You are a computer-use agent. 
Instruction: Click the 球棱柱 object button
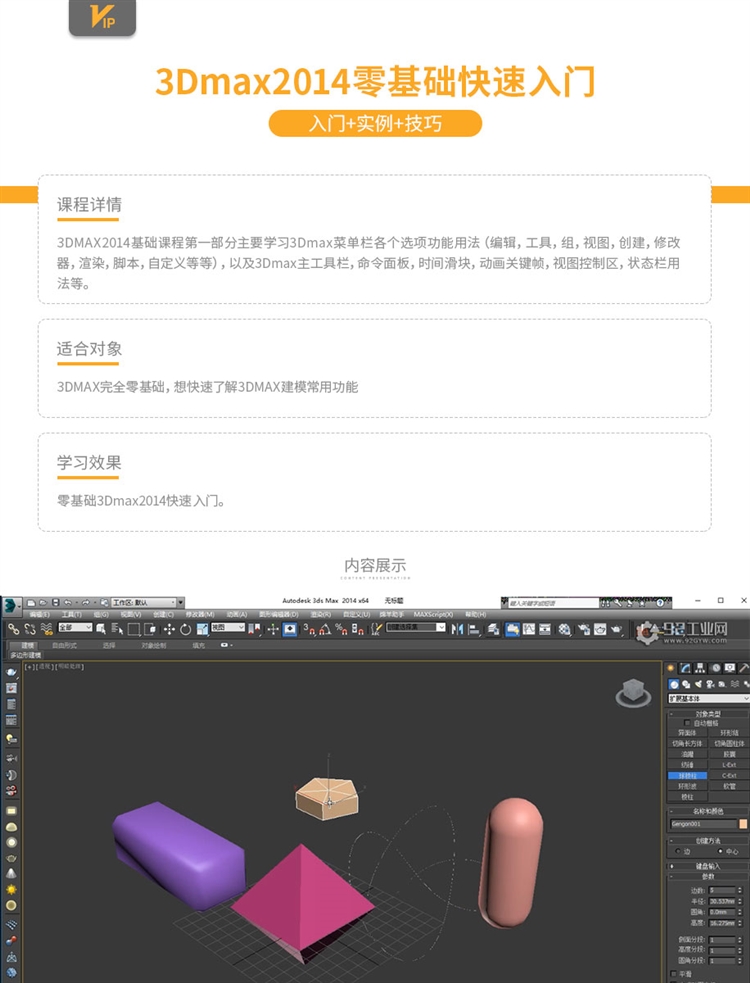pyautogui.click(x=687, y=775)
